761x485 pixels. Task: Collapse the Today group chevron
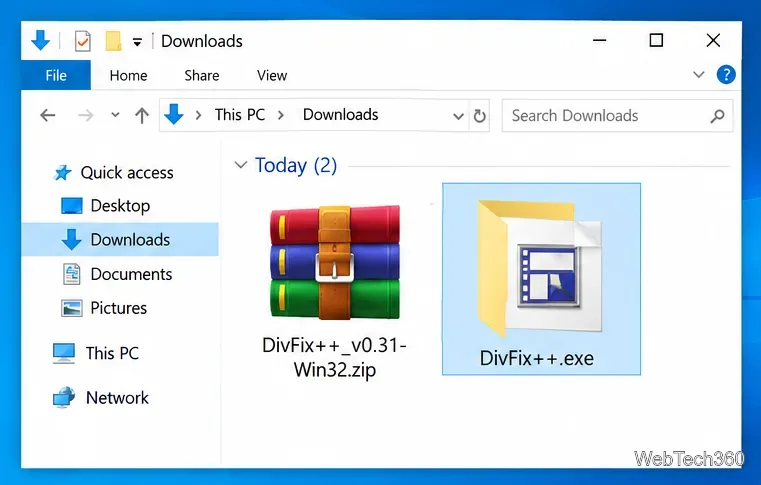tap(240, 165)
